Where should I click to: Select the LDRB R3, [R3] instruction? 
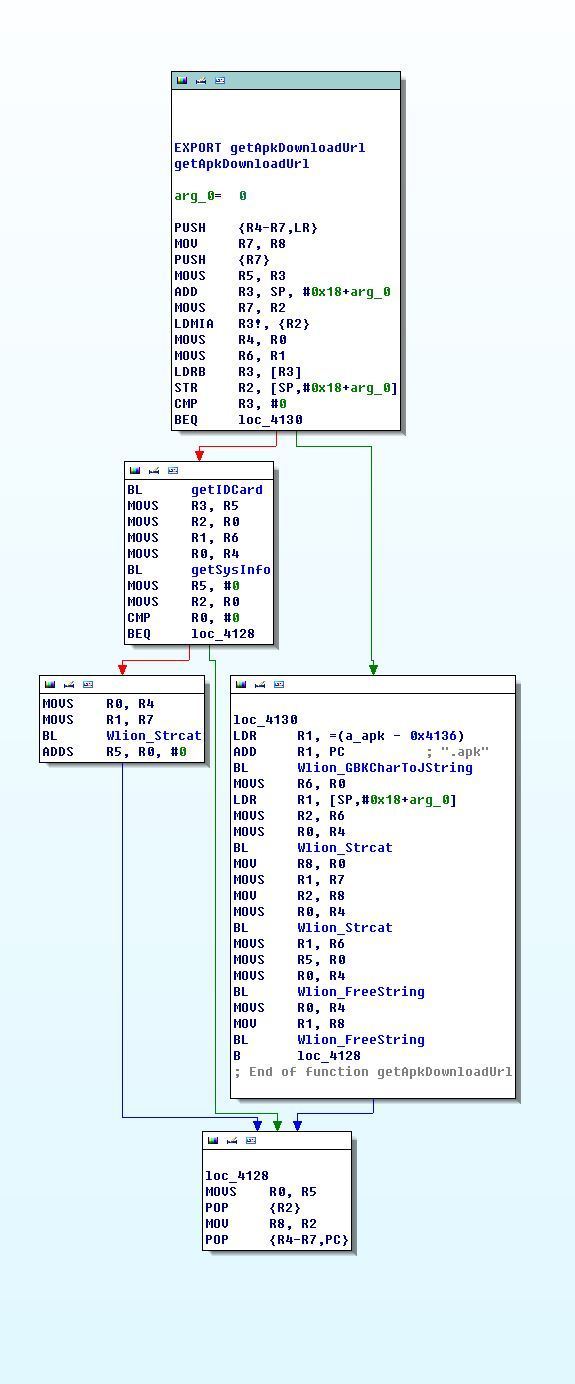coord(238,372)
